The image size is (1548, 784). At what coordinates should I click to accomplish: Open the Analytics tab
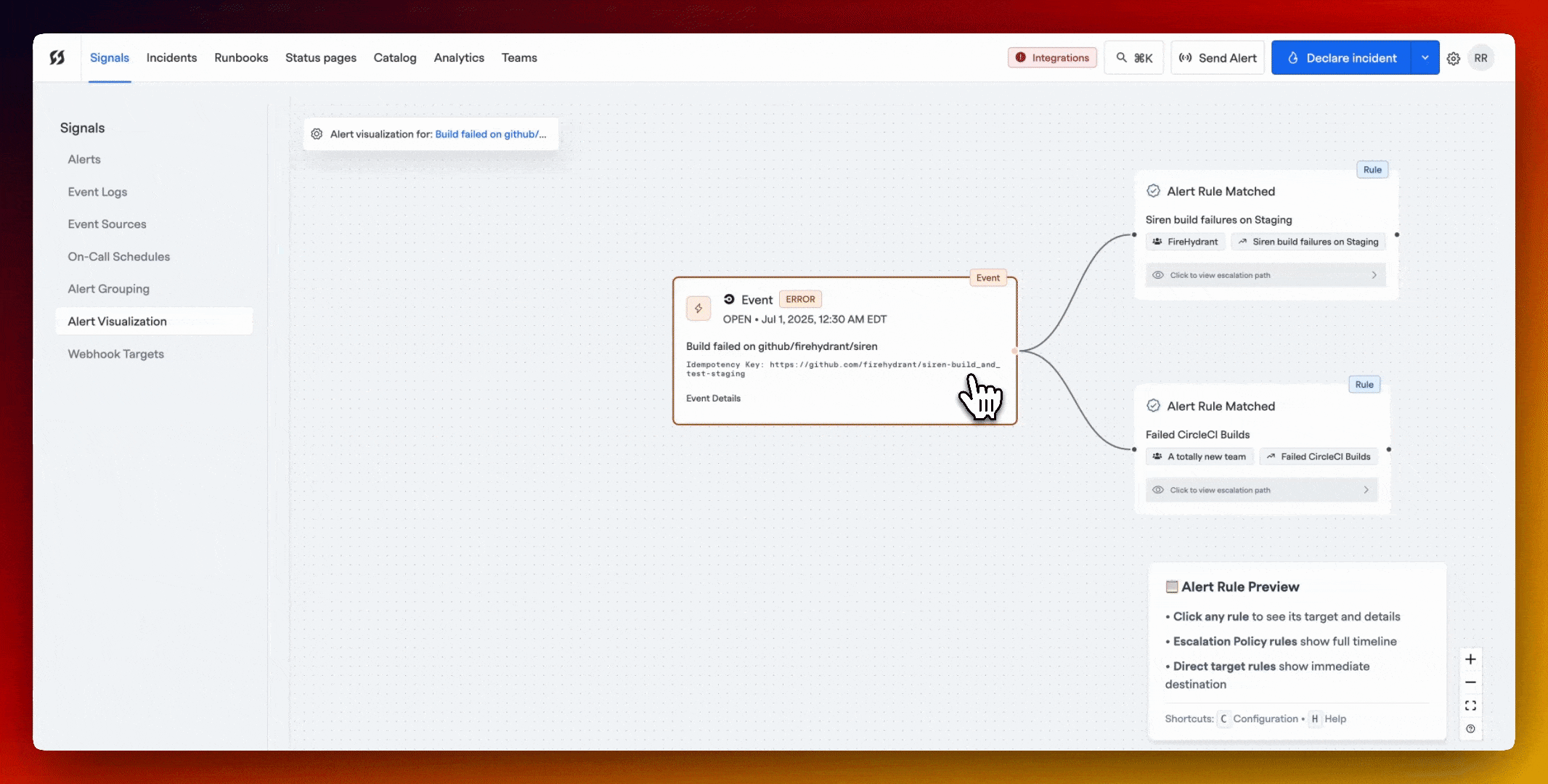(459, 58)
